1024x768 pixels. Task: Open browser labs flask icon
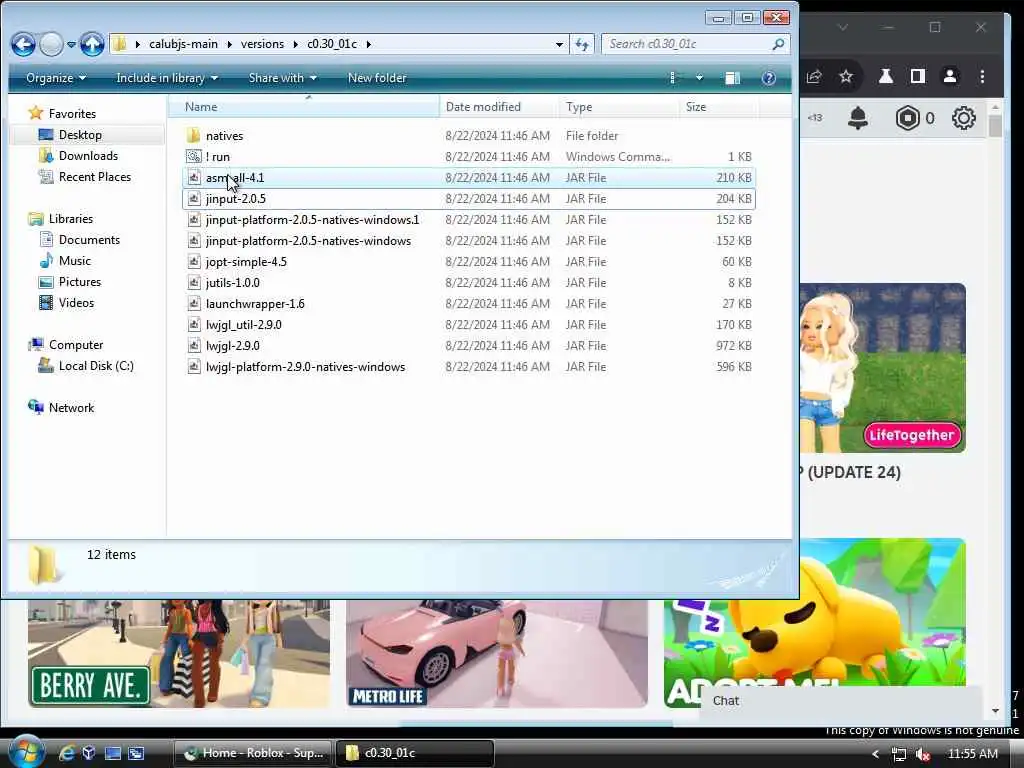point(886,76)
